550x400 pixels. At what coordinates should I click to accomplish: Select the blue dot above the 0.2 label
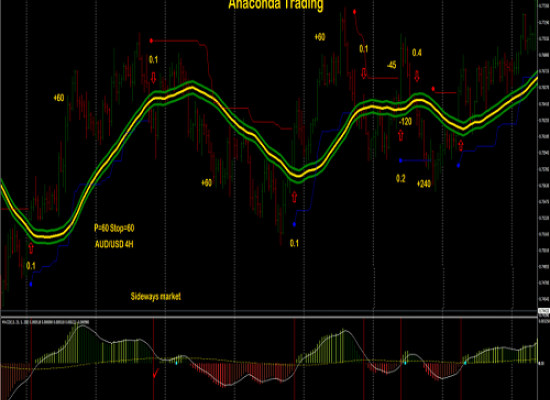[401, 160]
